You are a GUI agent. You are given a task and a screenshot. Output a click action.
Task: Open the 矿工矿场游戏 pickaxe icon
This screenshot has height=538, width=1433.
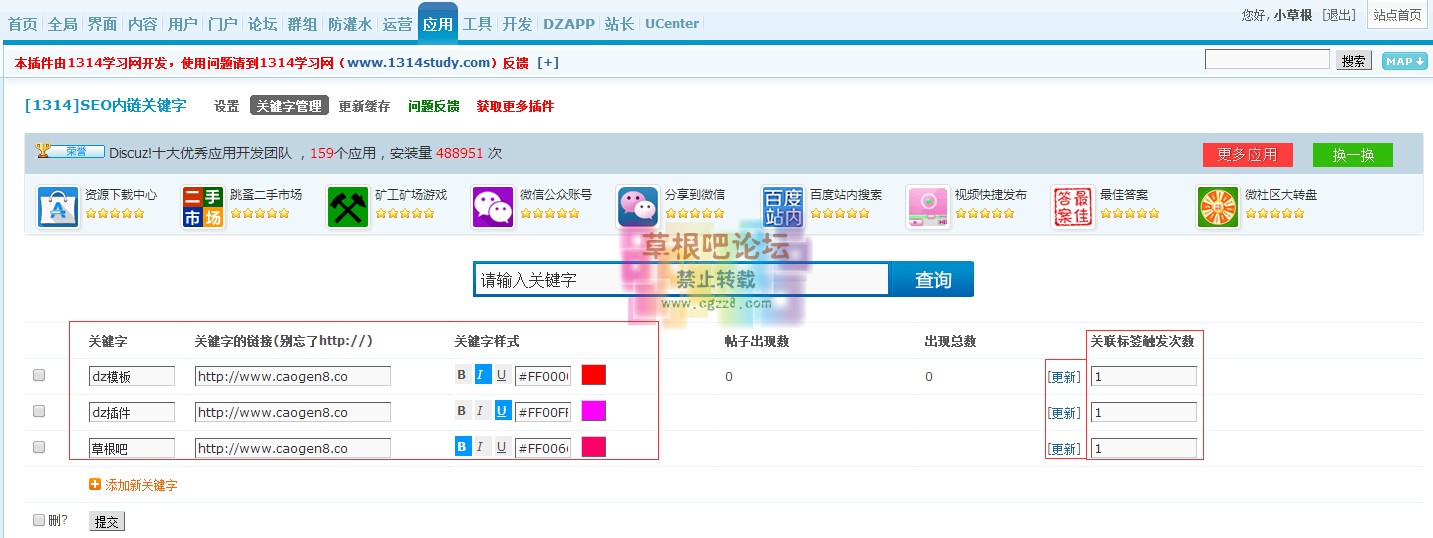point(348,207)
